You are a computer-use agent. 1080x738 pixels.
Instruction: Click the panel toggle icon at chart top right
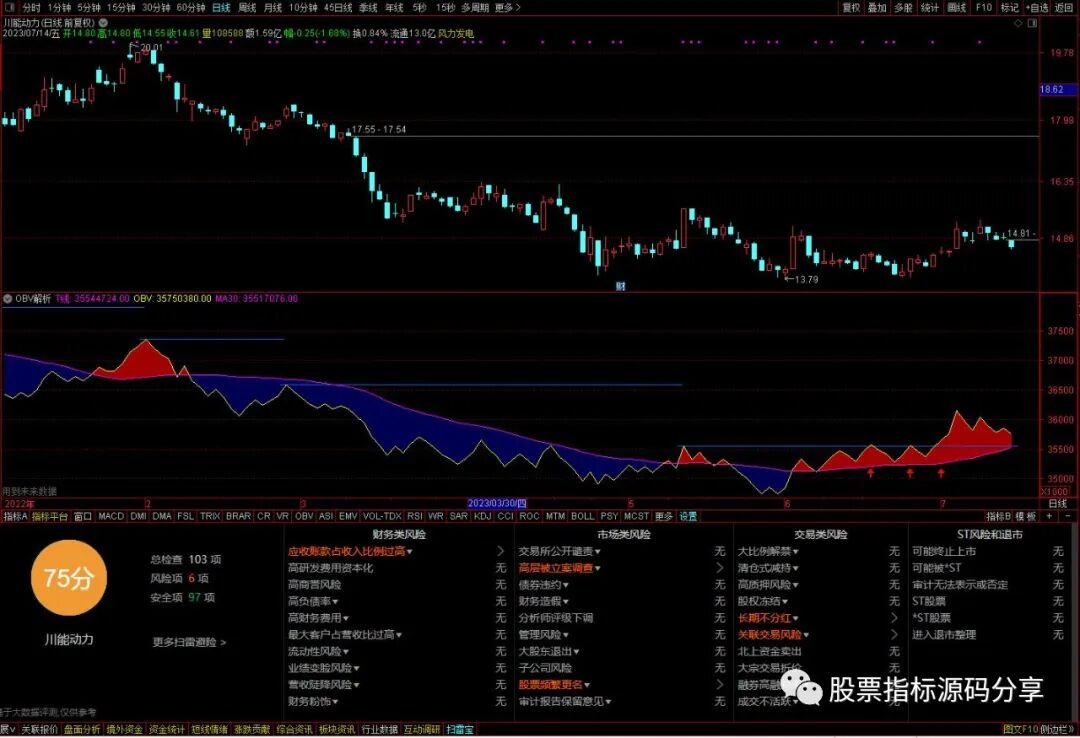[1032, 23]
